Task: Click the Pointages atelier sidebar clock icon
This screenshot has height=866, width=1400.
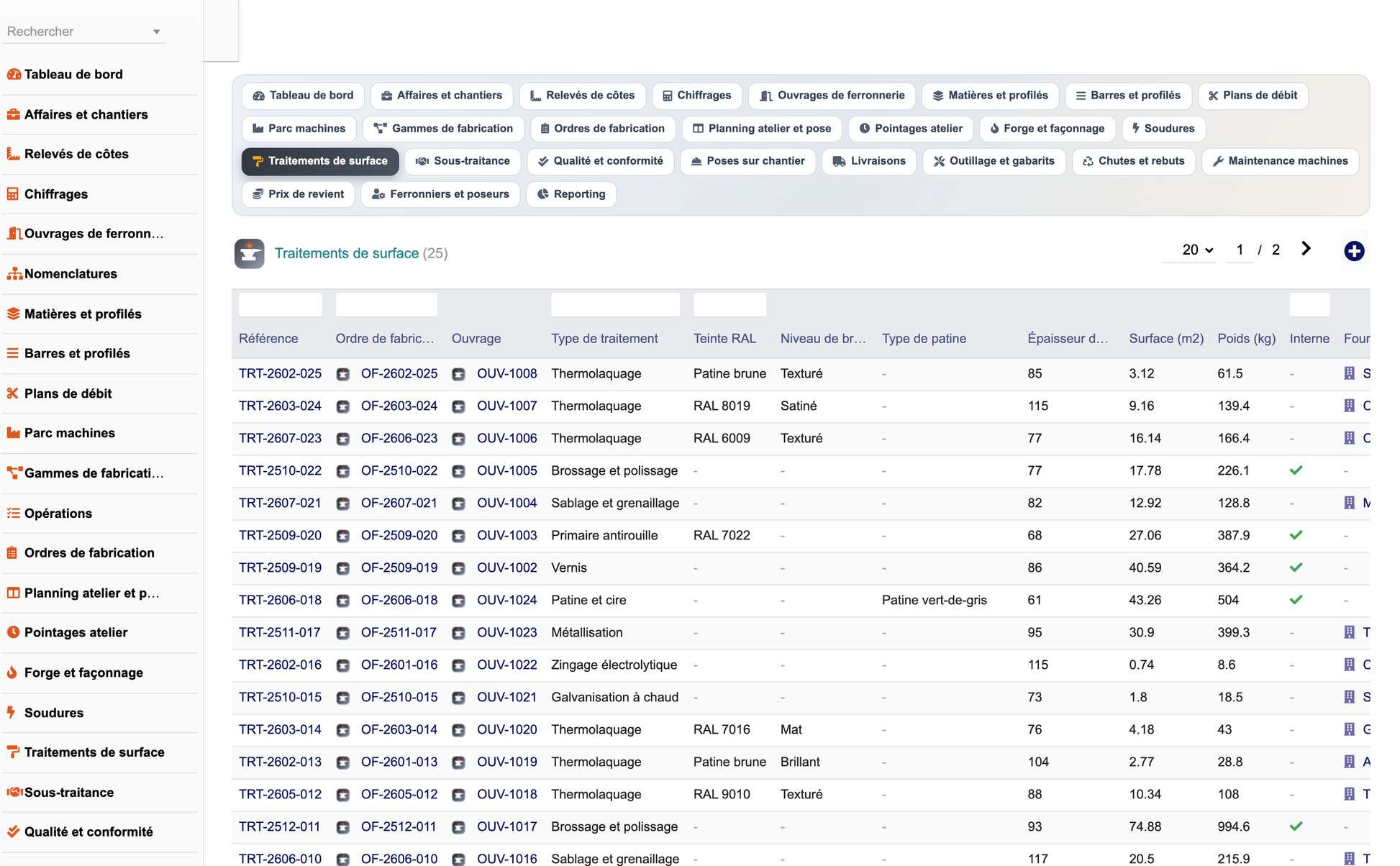Action: pos(14,632)
